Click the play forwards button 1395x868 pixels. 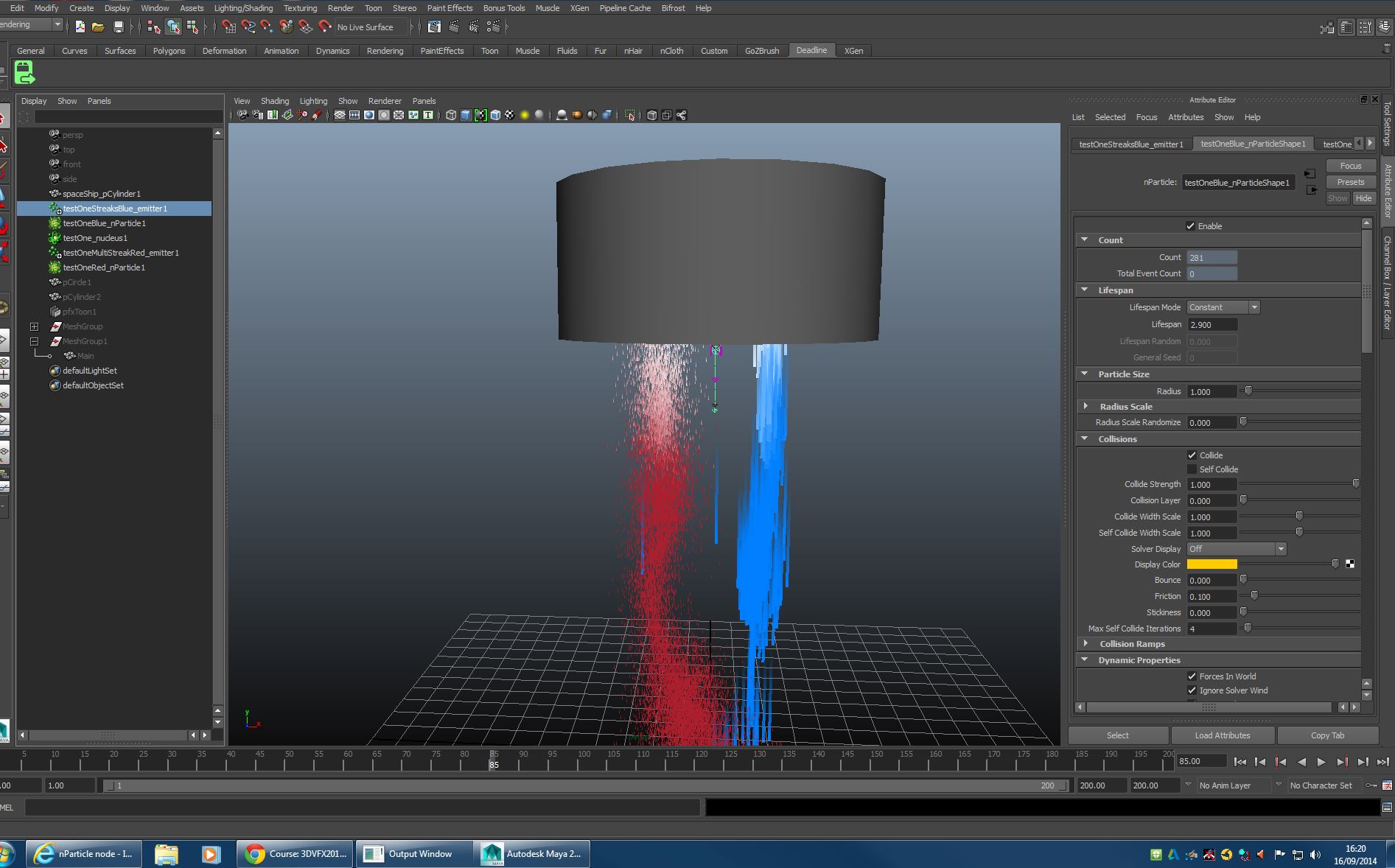1321,762
